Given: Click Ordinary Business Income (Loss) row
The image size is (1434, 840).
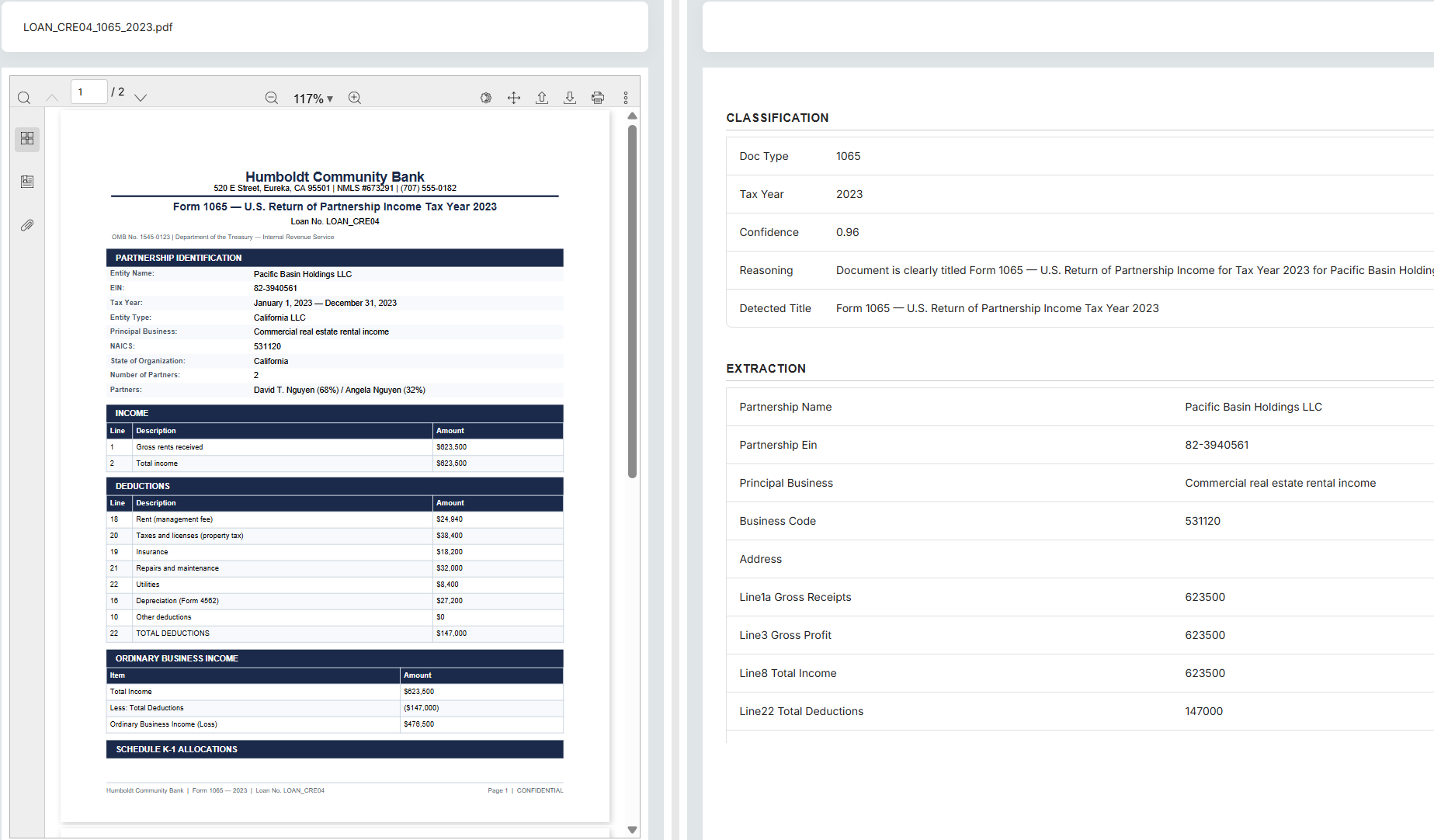Looking at the screenshot, I should [335, 724].
